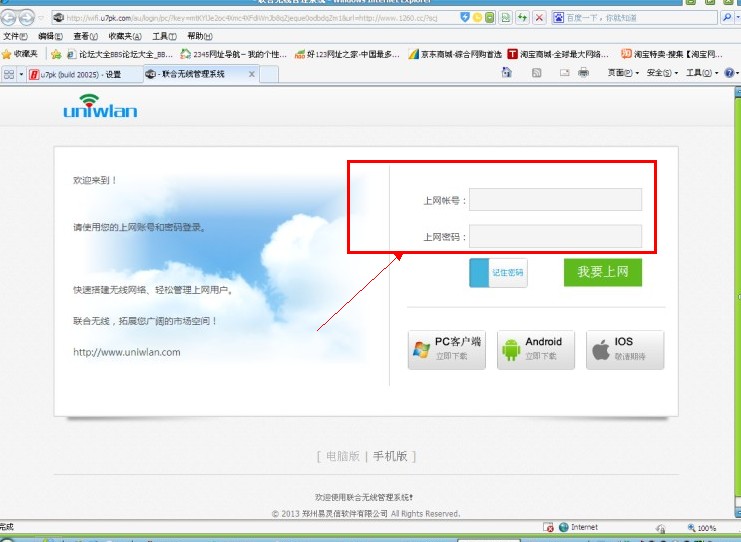The width and height of the screenshot is (741, 542).
Task: Open the 工具(T) menu in menu bar
Action: click(164, 36)
